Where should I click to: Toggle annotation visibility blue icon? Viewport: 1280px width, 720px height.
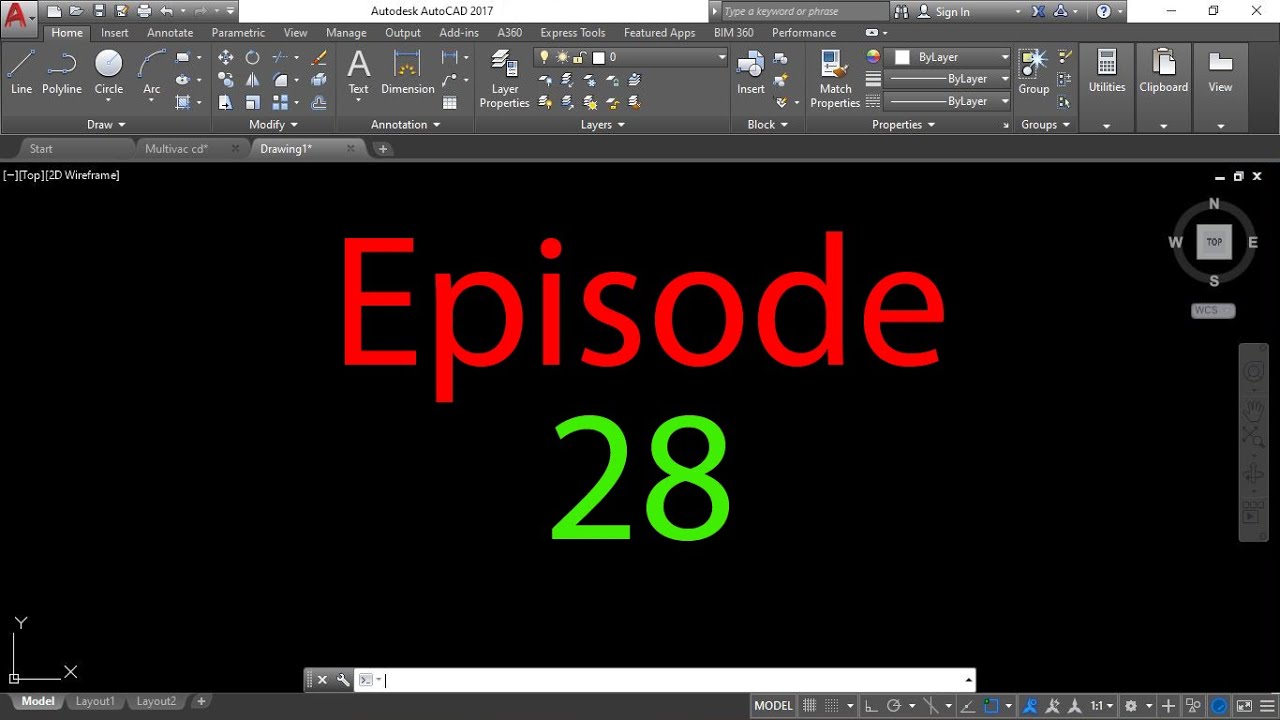[x=1029, y=706]
